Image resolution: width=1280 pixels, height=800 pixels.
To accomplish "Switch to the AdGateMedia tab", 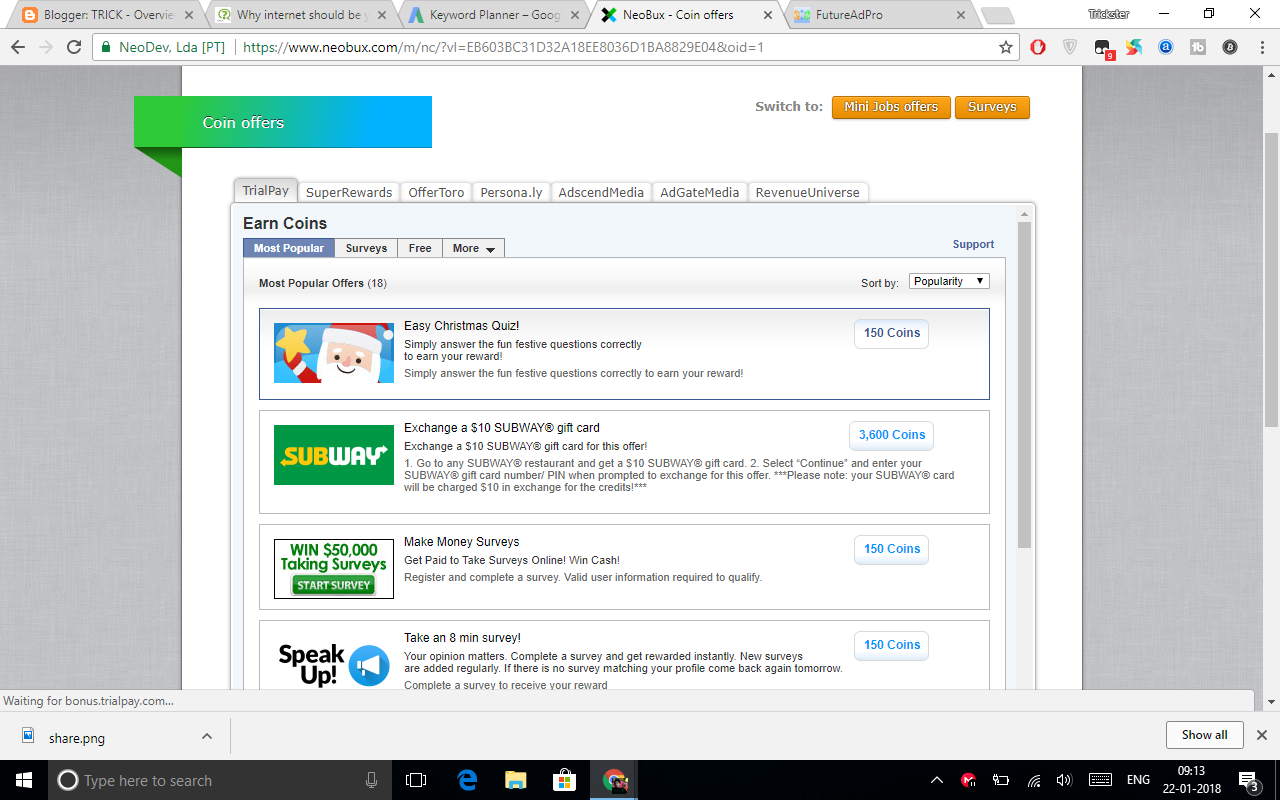I will click(x=700, y=192).
